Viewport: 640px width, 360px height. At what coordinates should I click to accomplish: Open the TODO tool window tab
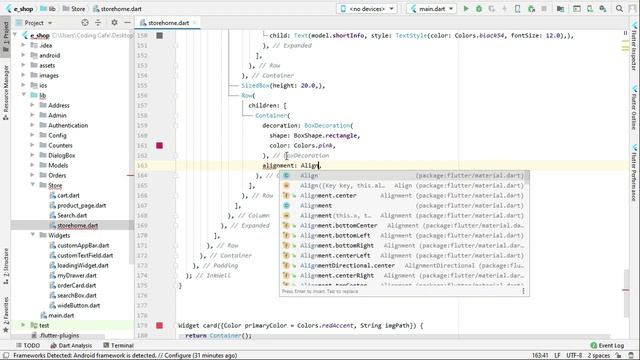pyautogui.click(x=28, y=345)
